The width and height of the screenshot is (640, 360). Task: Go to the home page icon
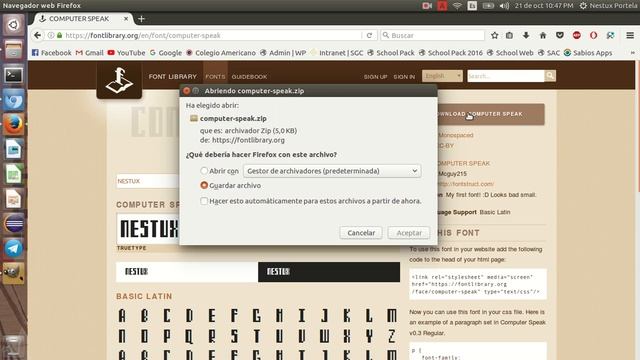click(x=543, y=36)
